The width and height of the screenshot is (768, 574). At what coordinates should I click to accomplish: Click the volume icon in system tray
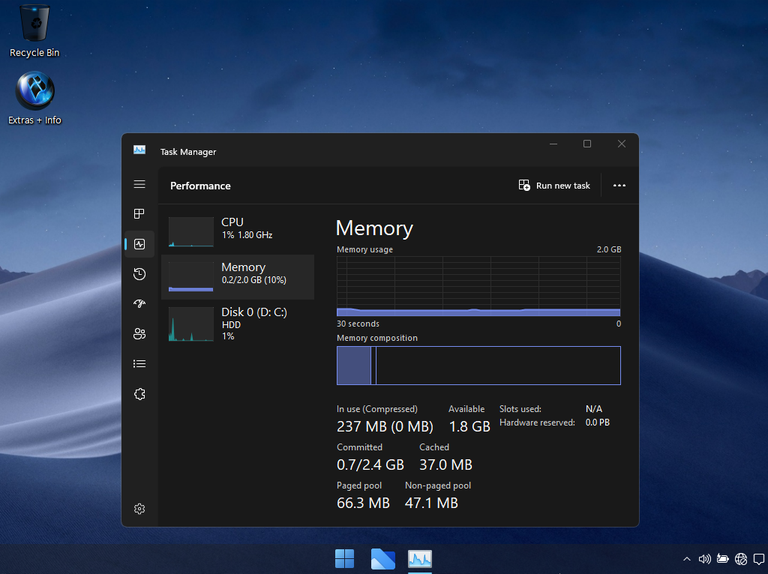(704, 559)
